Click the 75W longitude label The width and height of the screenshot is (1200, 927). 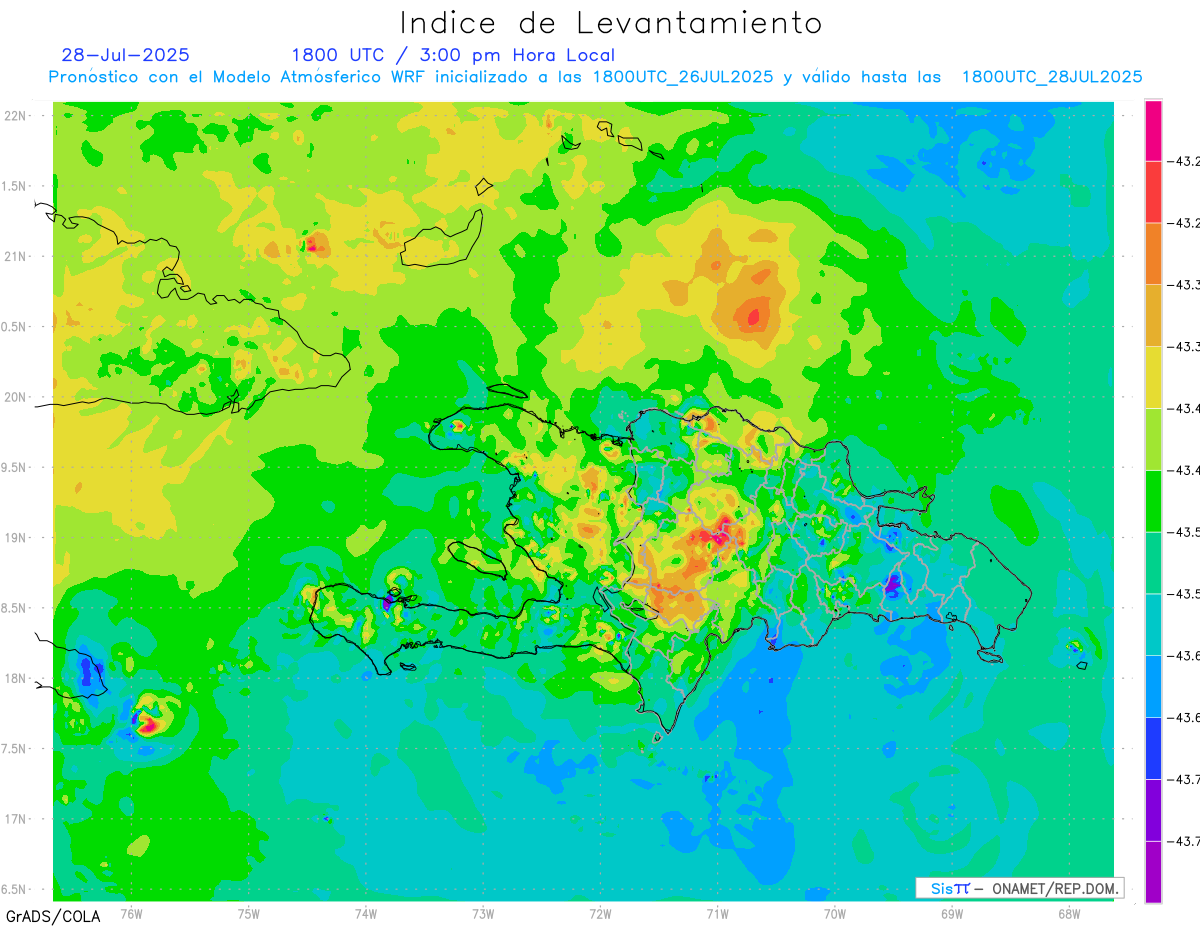coord(249,913)
